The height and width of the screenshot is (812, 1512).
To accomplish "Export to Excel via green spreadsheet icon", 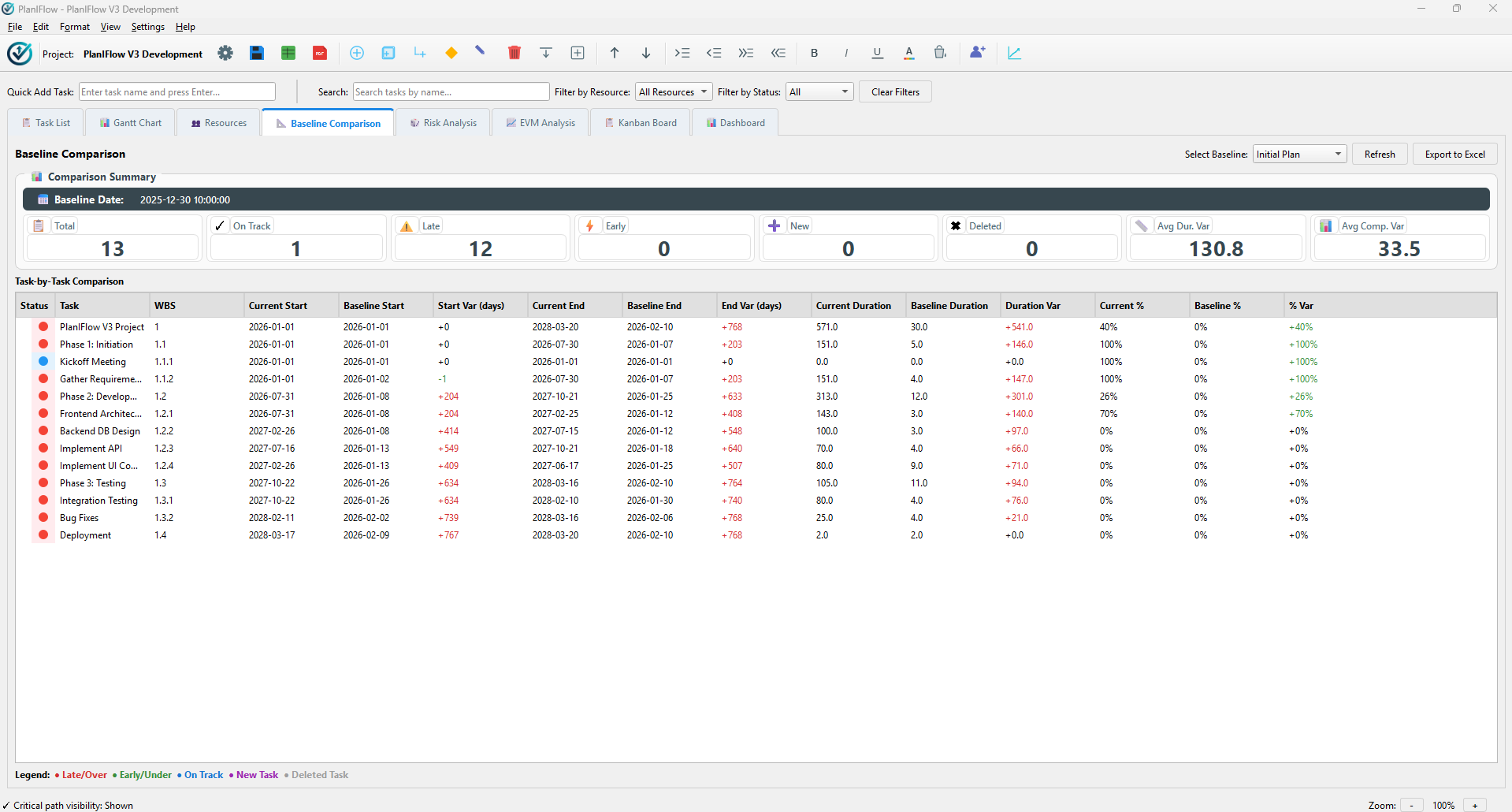I will (x=288, y=53).
